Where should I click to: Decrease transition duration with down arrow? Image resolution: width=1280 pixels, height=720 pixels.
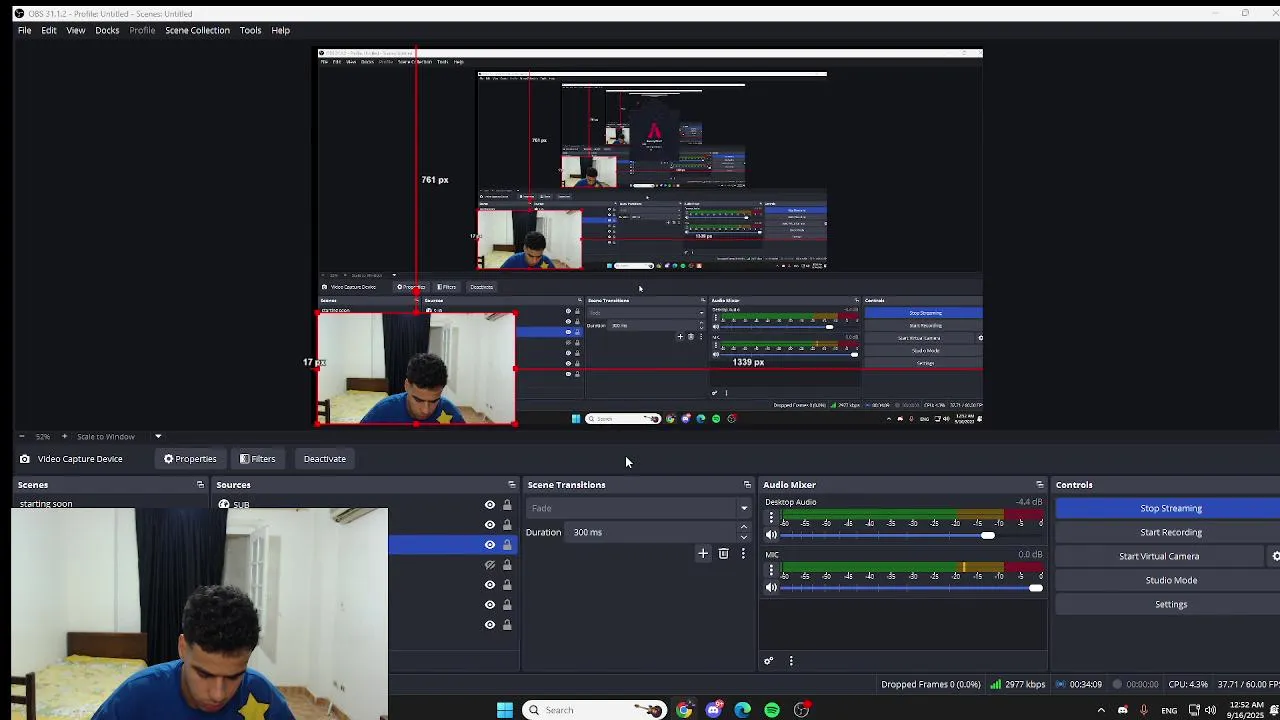coord(743,537)
